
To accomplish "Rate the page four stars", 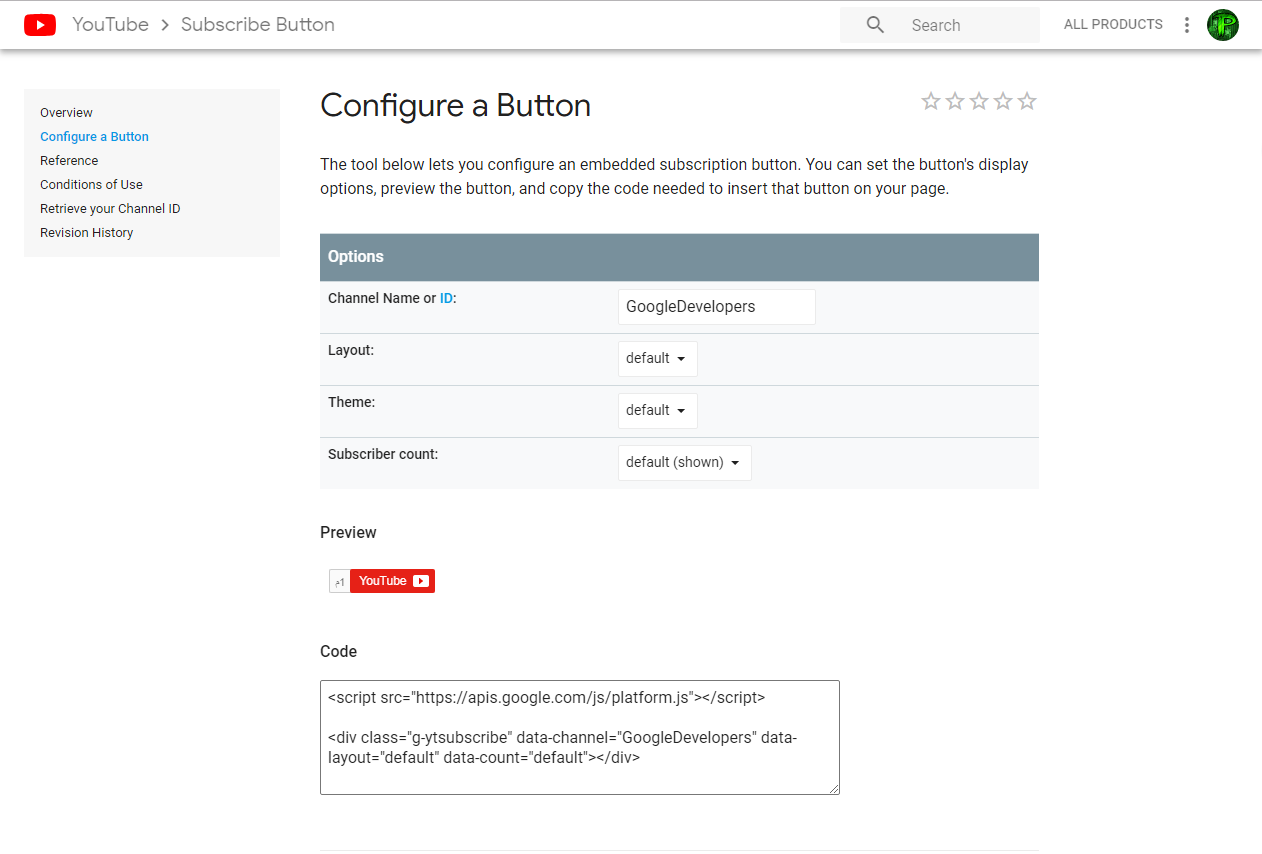I will 1003,101.
